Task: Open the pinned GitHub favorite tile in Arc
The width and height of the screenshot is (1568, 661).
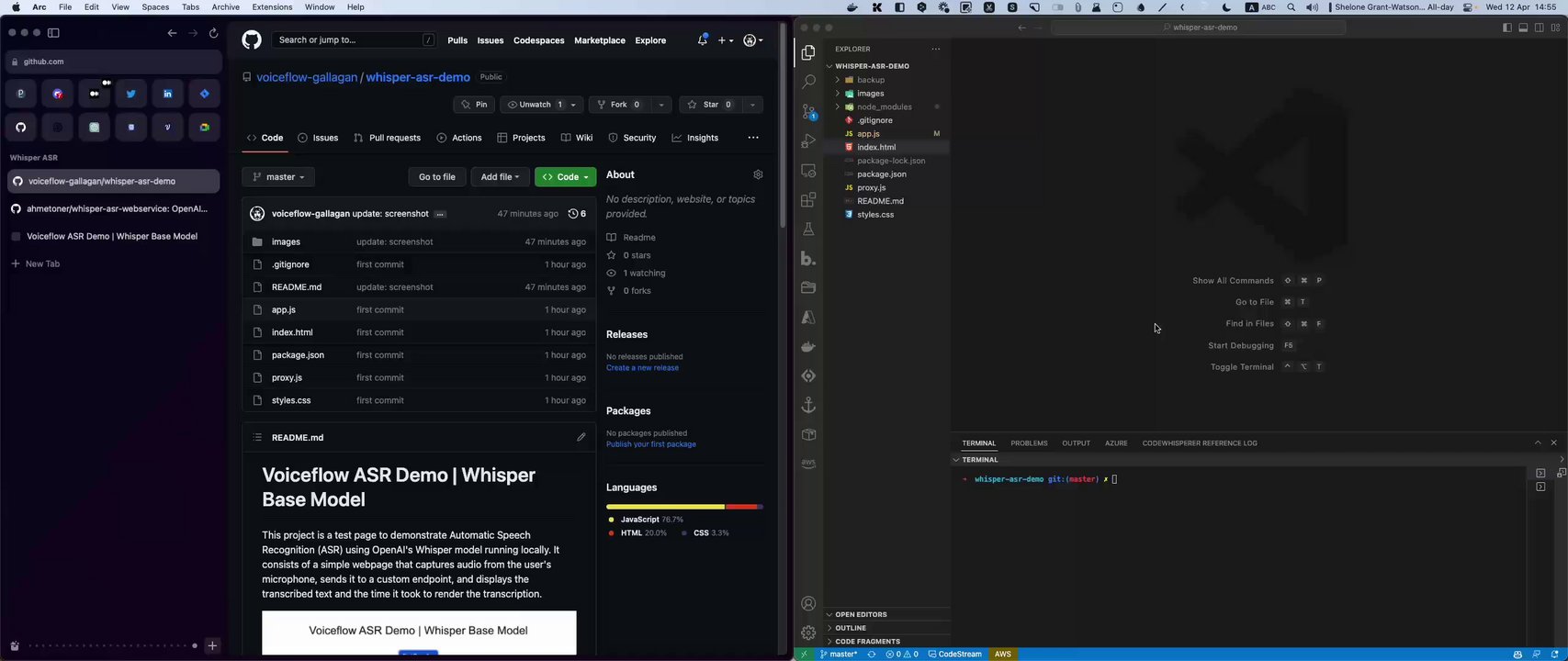Action: pos(21,127)
